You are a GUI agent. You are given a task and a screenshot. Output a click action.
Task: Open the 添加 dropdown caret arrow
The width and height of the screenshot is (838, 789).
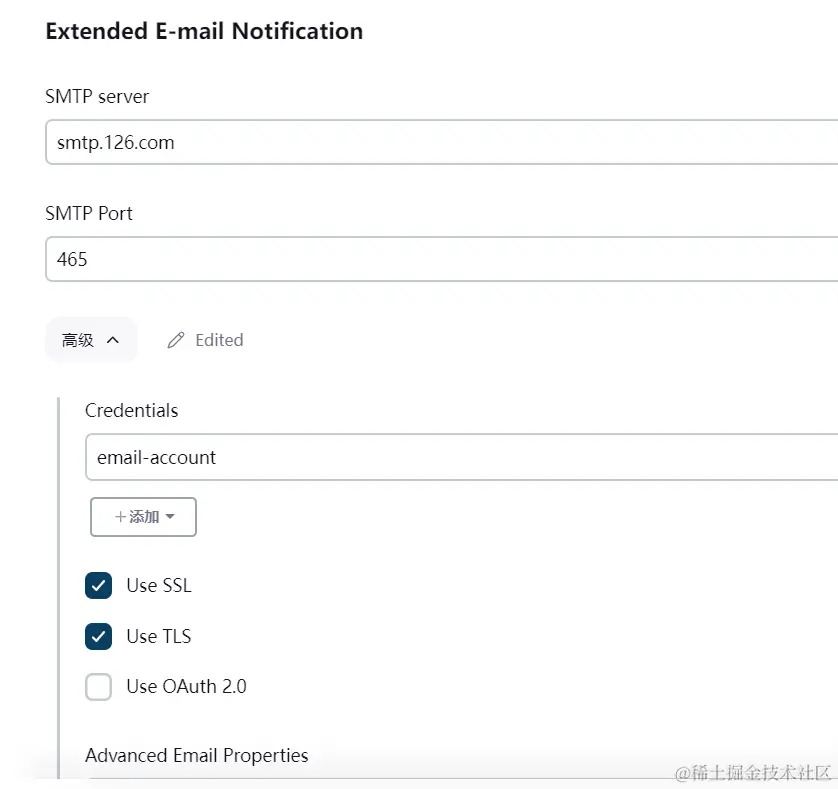tap(170, 517)
